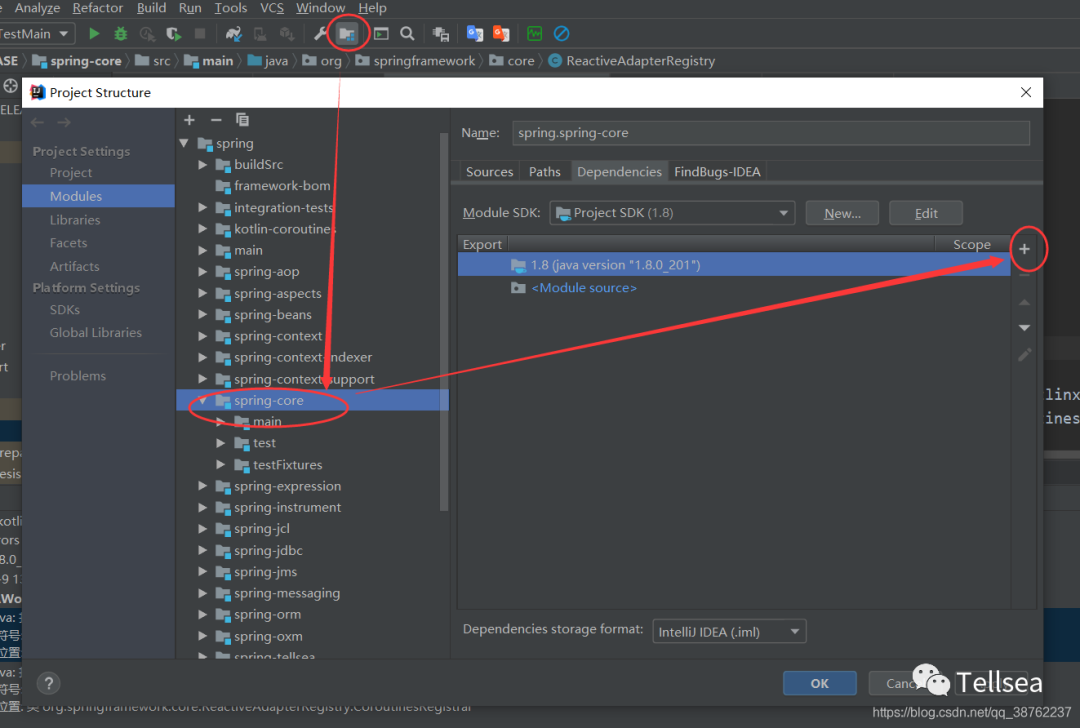The width and height of the screenshot is (1080, 728).
Task: Click the Edit SDK button
Action: (x=926, y=213)
